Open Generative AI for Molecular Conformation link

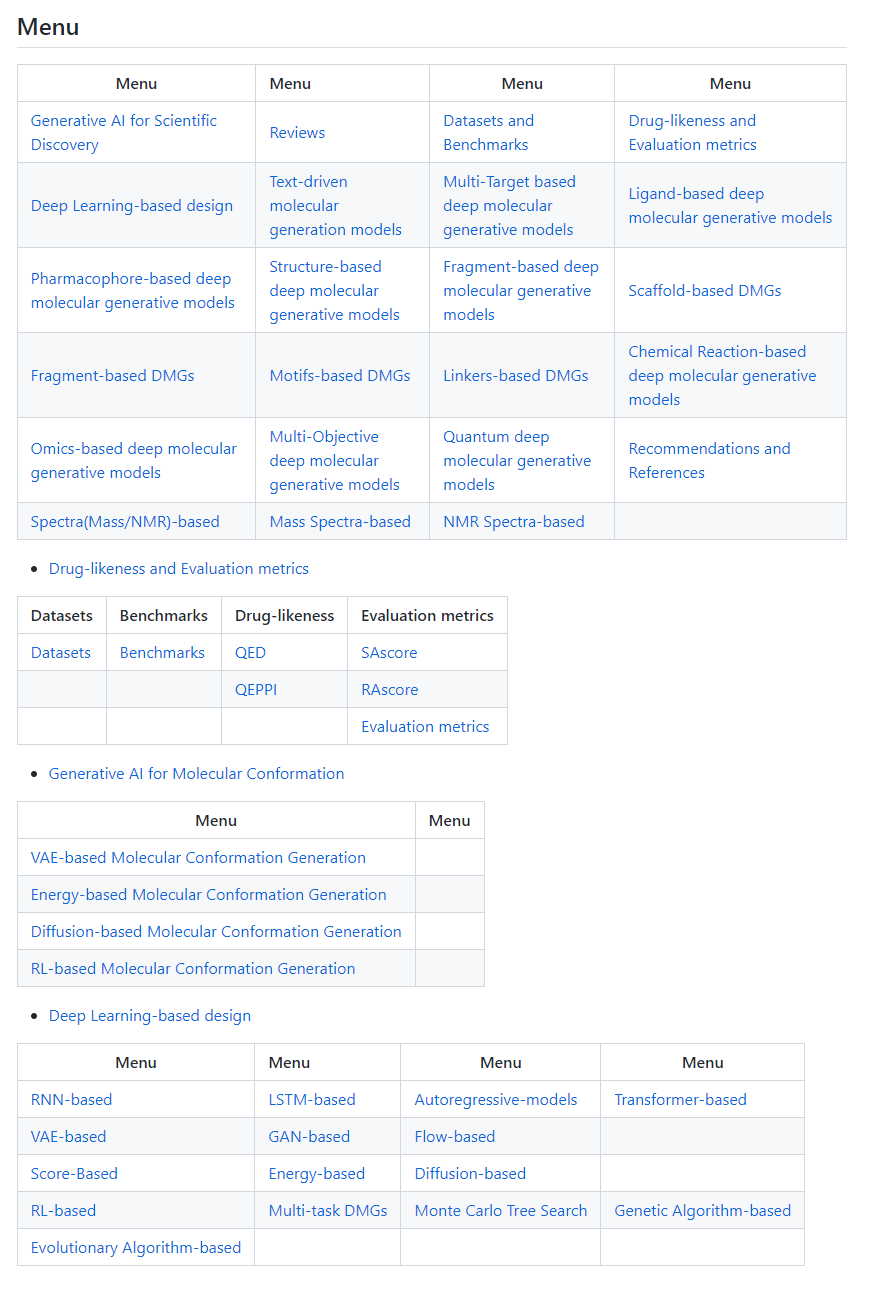click(196, 773)
